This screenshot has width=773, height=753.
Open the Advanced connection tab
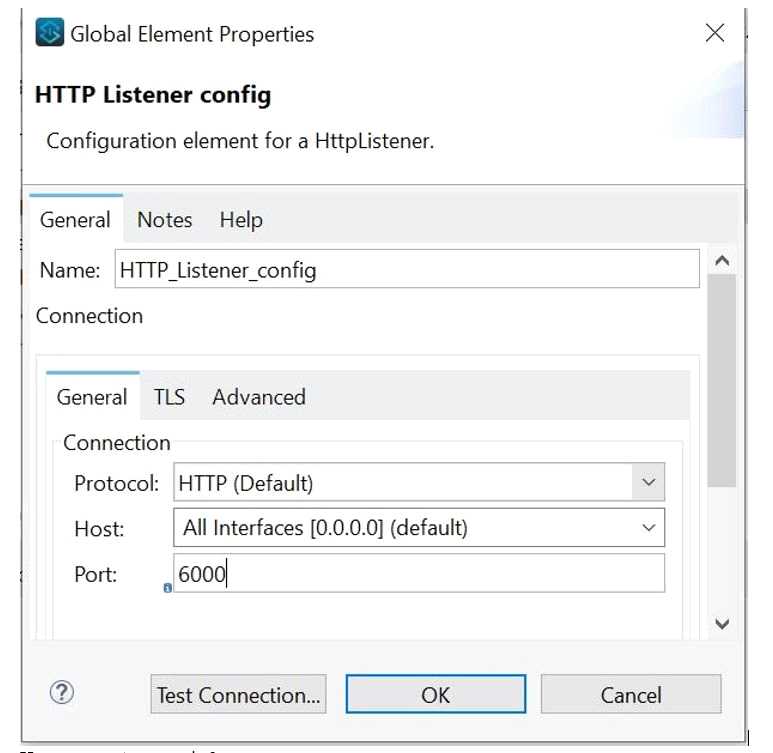(x=259, y=397)
